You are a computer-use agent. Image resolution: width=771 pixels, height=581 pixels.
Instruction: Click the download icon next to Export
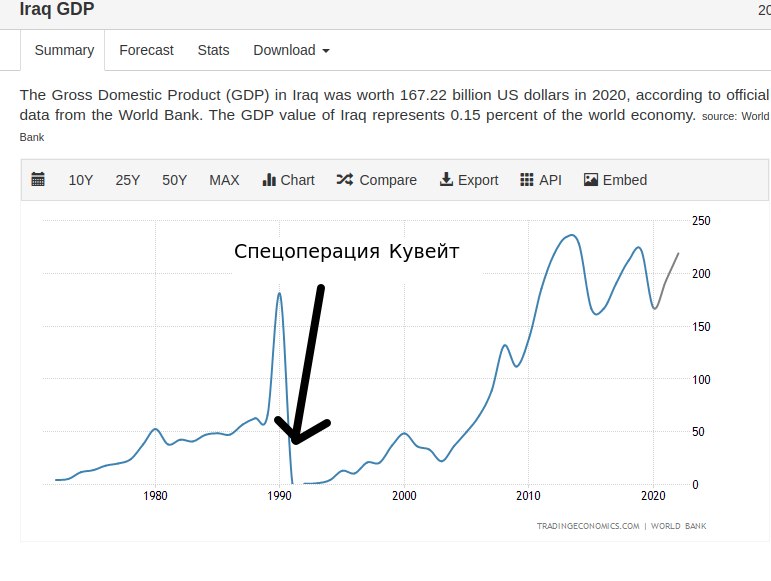[x=446, y=179]
